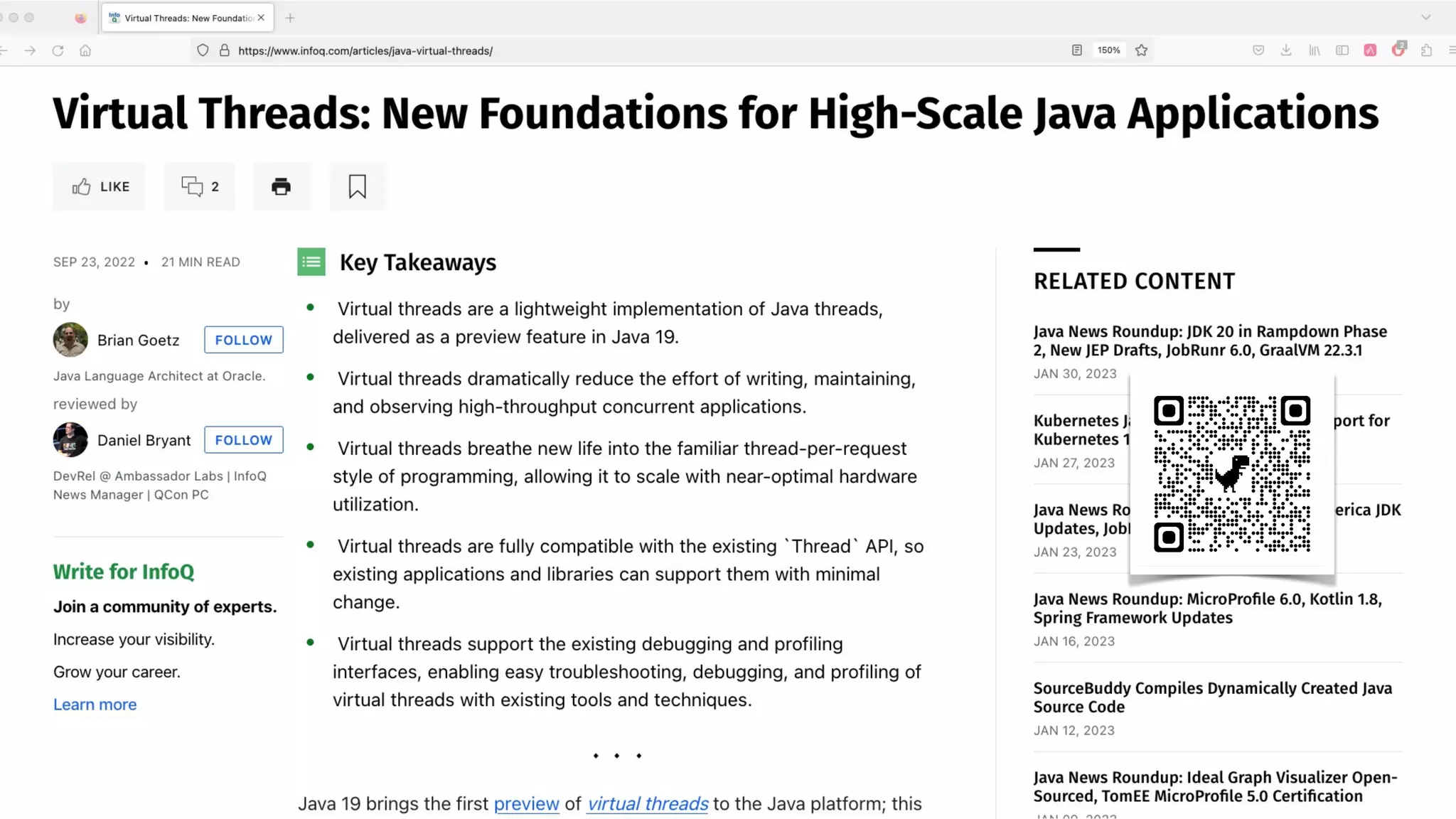Print the article using printer icon

click(282, 186)
